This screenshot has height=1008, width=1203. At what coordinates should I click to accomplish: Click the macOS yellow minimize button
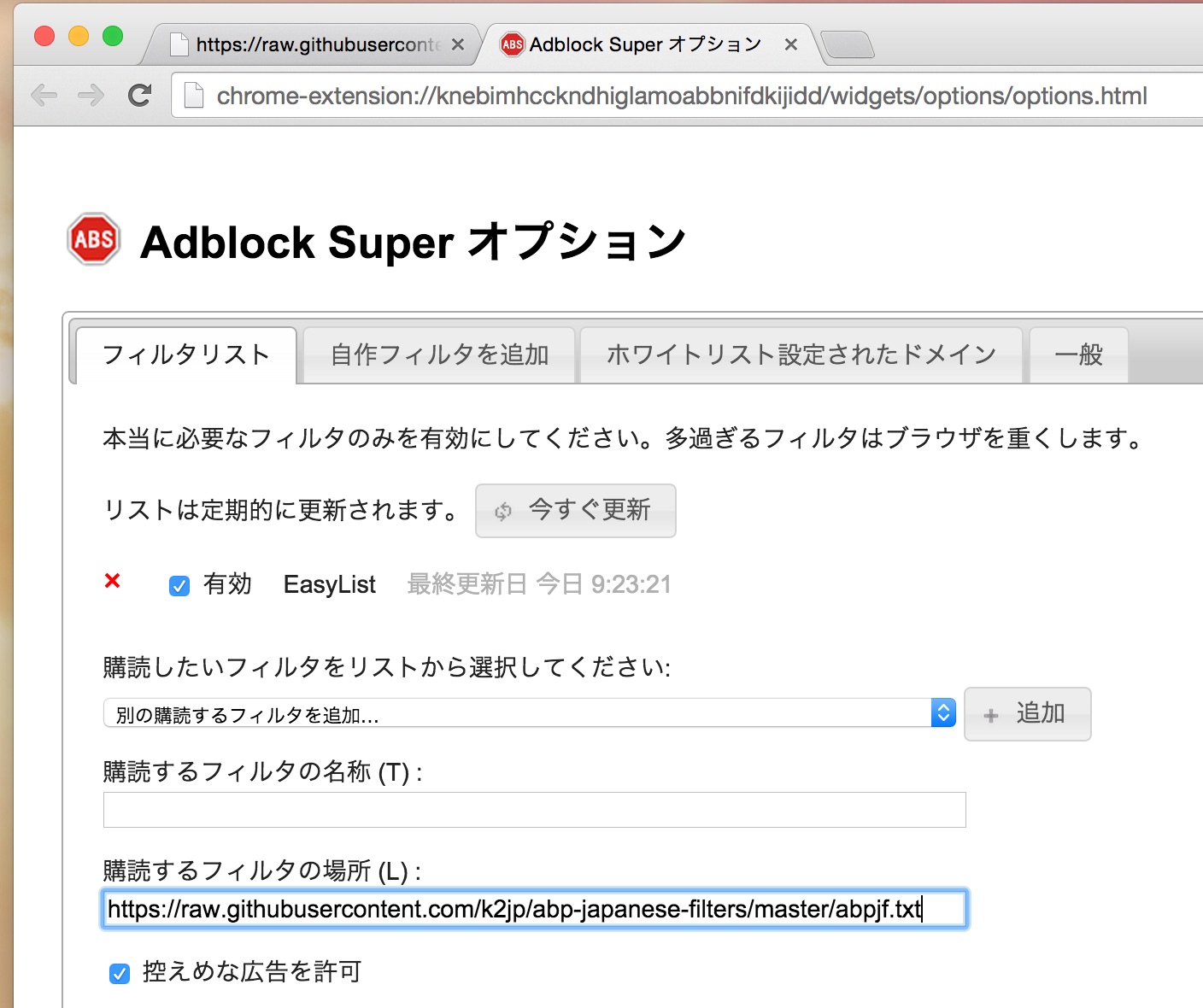pos(79,36)
